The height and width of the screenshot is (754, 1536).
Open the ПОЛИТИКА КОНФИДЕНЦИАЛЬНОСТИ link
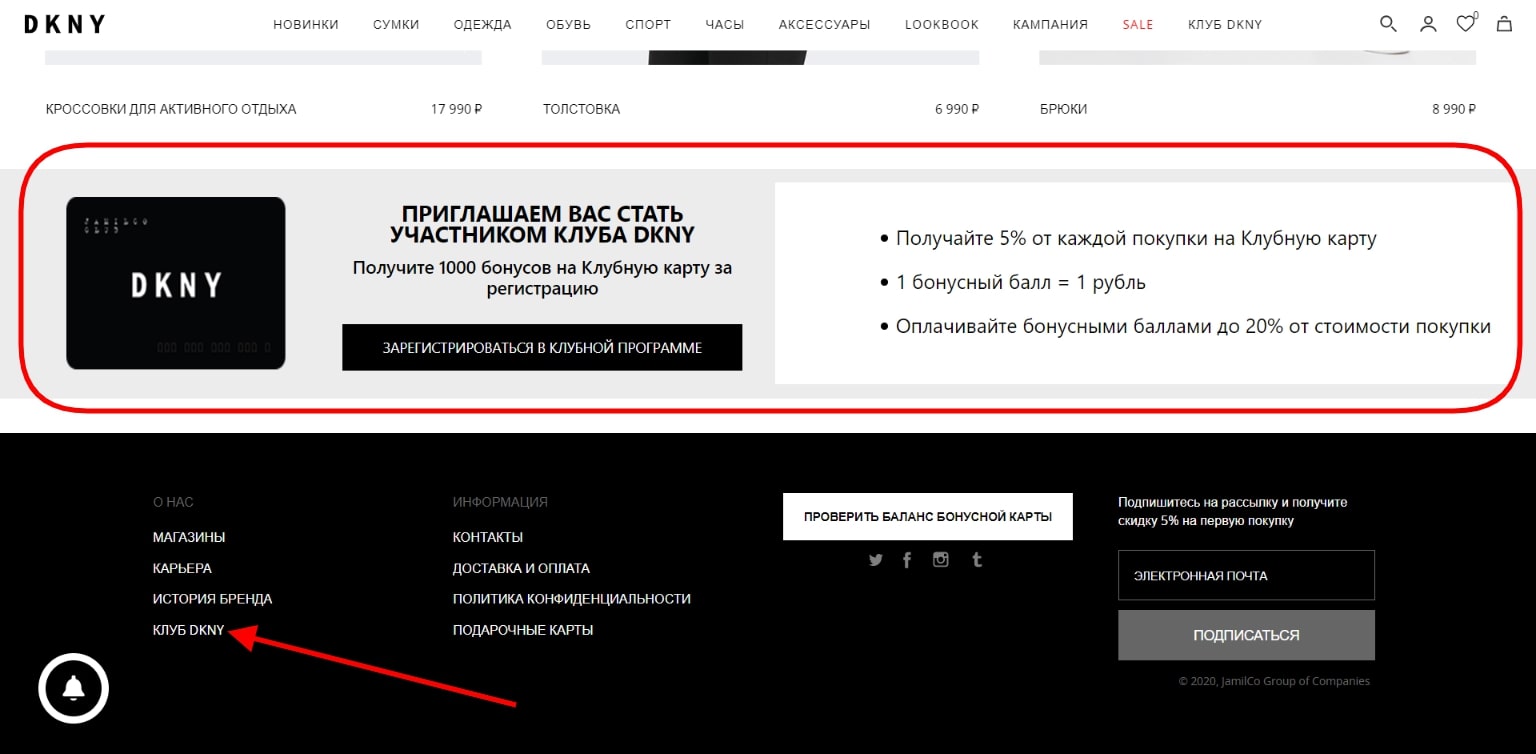pyautogui.click(x=572, y=599)
